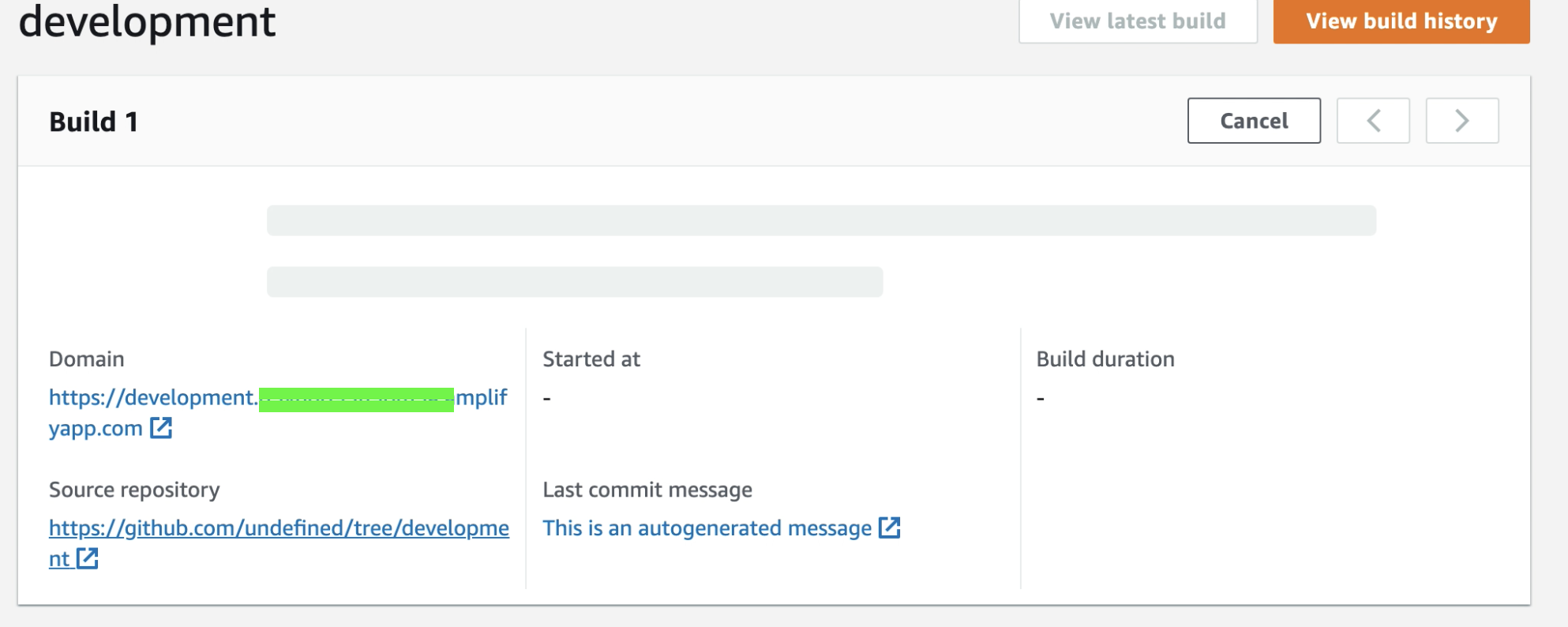Click external link icon beside the source repository URL

coord(87,558)
